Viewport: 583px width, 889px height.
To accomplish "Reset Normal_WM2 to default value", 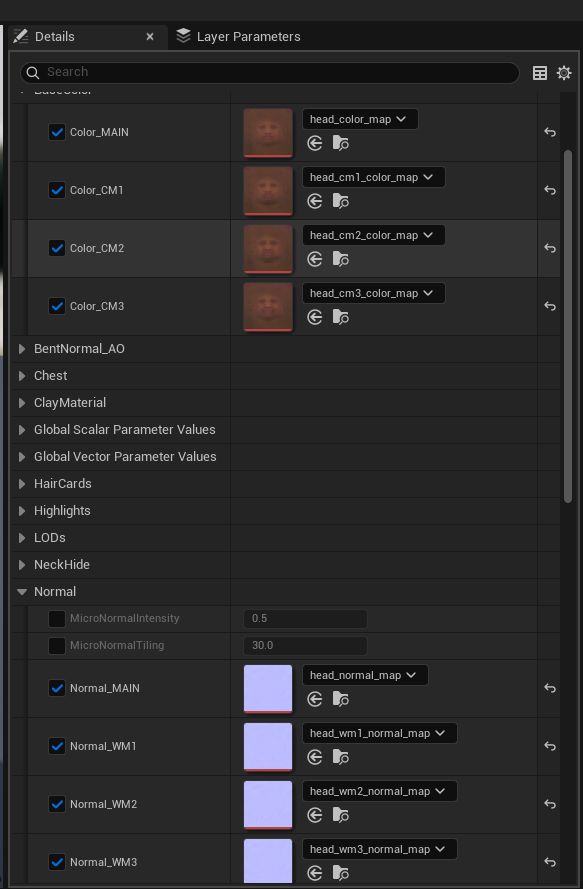I will coord(550,803).
